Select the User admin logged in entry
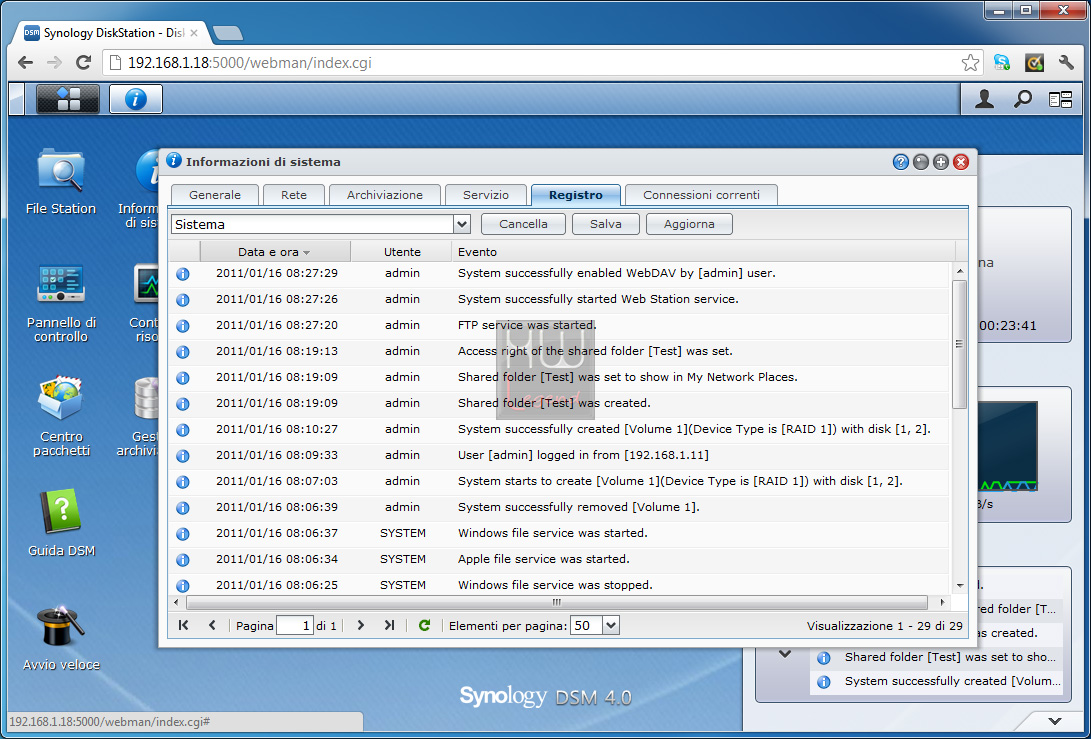Viewport: 1091px width, 739px height. click(x=559, y=455)
